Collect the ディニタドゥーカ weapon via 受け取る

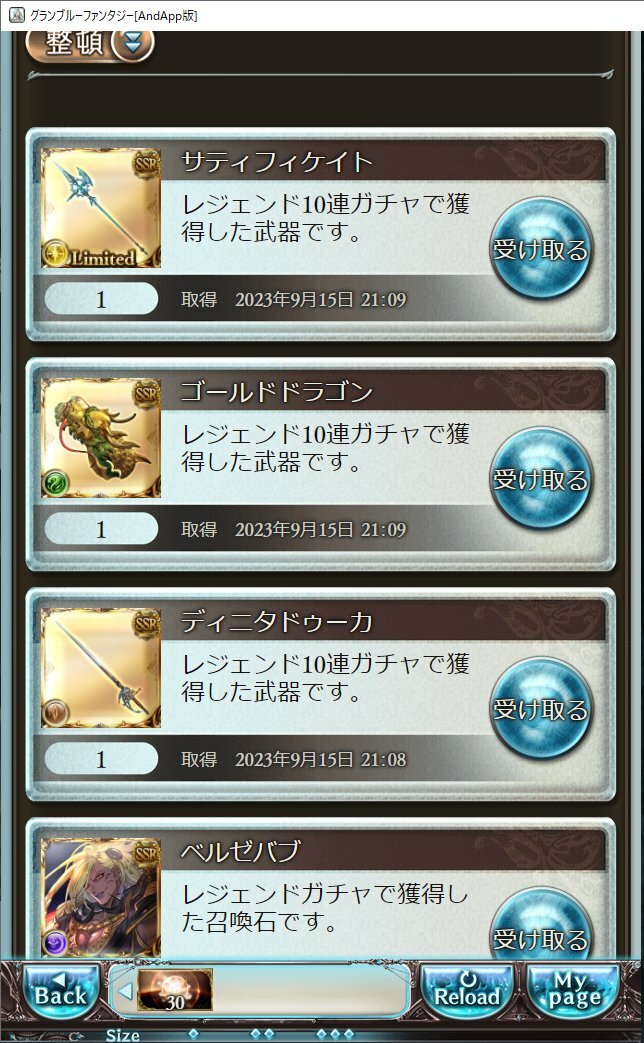(540, 709)
